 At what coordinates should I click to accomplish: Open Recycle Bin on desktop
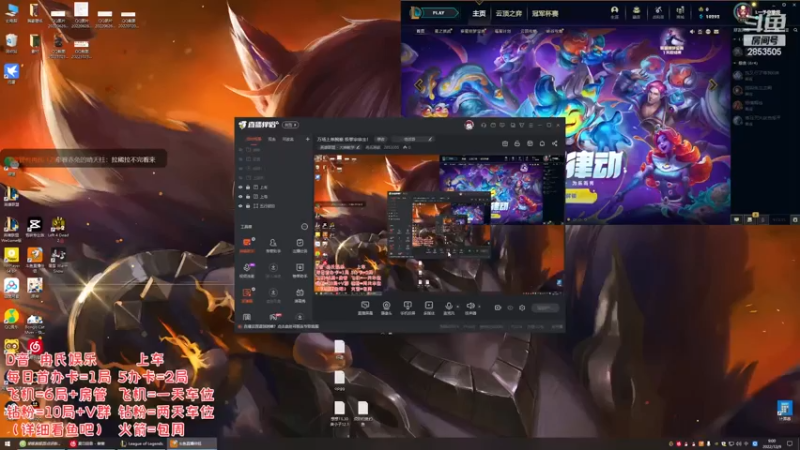coord(11,42)
